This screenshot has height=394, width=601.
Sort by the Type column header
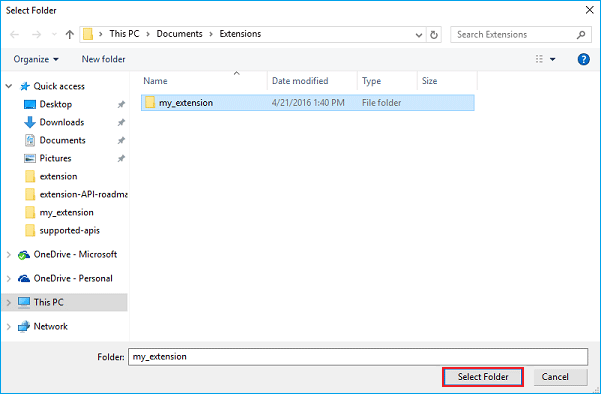point(371,81)
